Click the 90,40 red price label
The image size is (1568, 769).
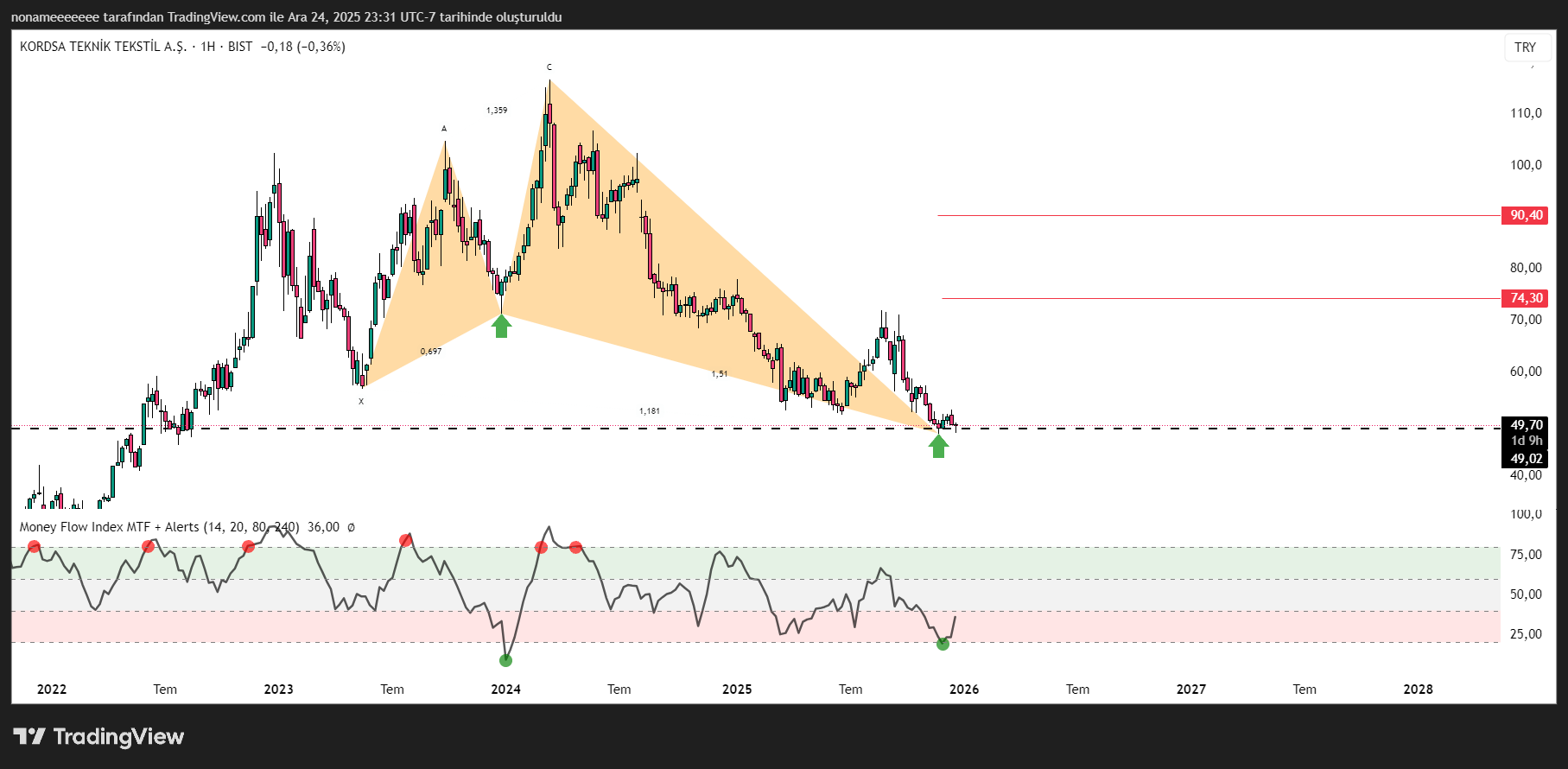1525,215
